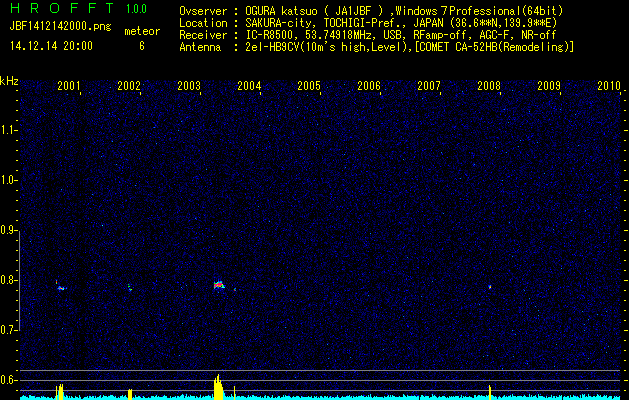The image size is (629, 400).
Task: Select the version number 1.0.0
Action: tap(136, 8)
